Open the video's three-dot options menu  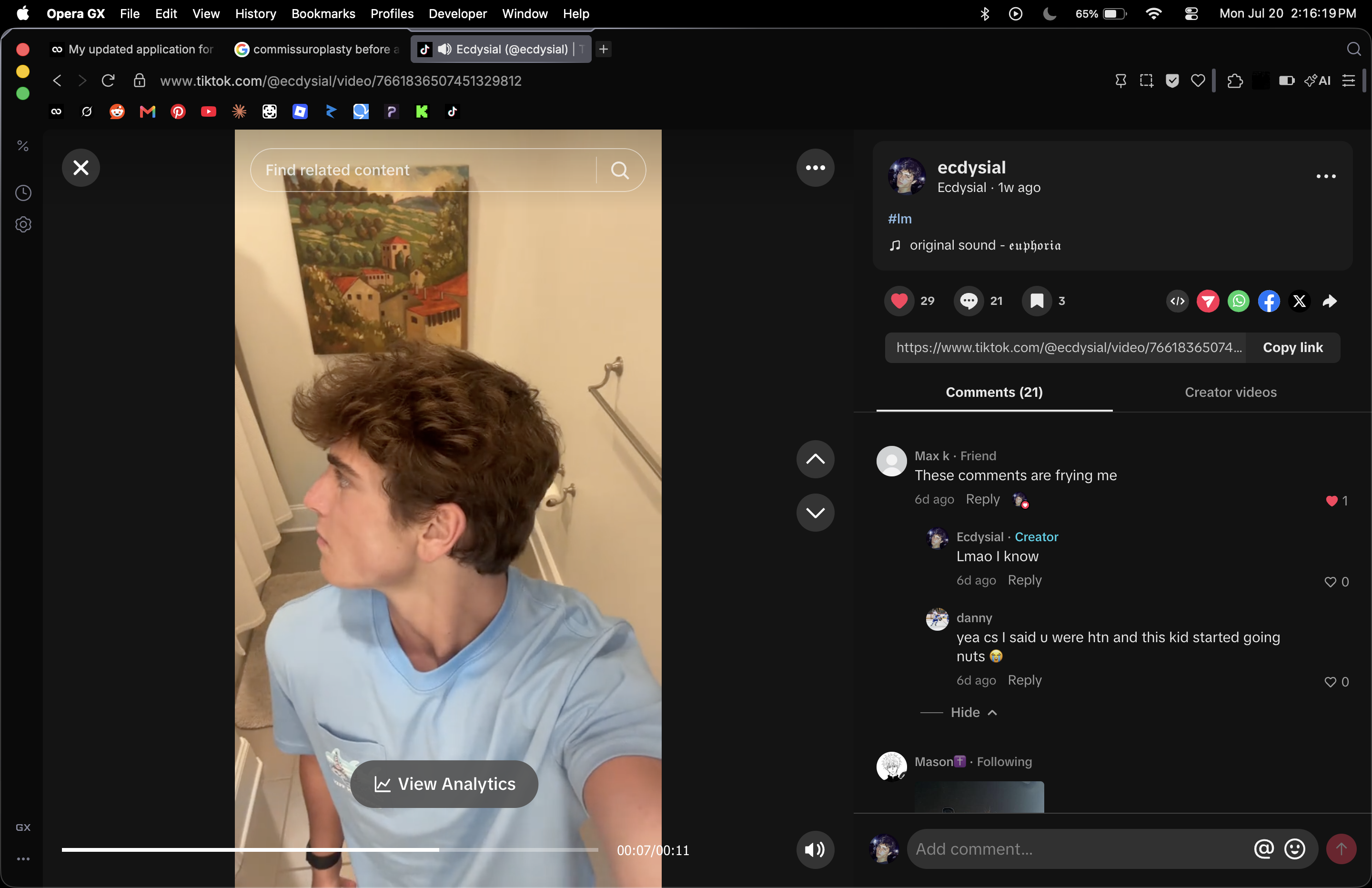click(815, 168)
